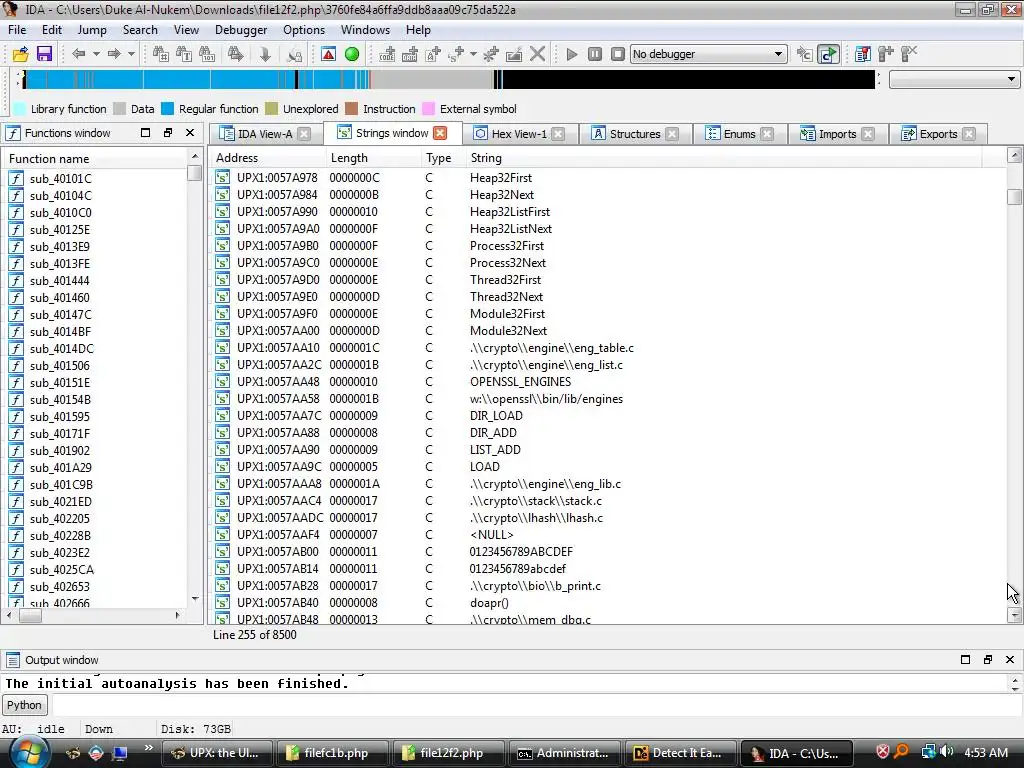The height and width of the screenshot is (768, 1024).
Task: Click the External symbol pink swatch
Action: 428,109
